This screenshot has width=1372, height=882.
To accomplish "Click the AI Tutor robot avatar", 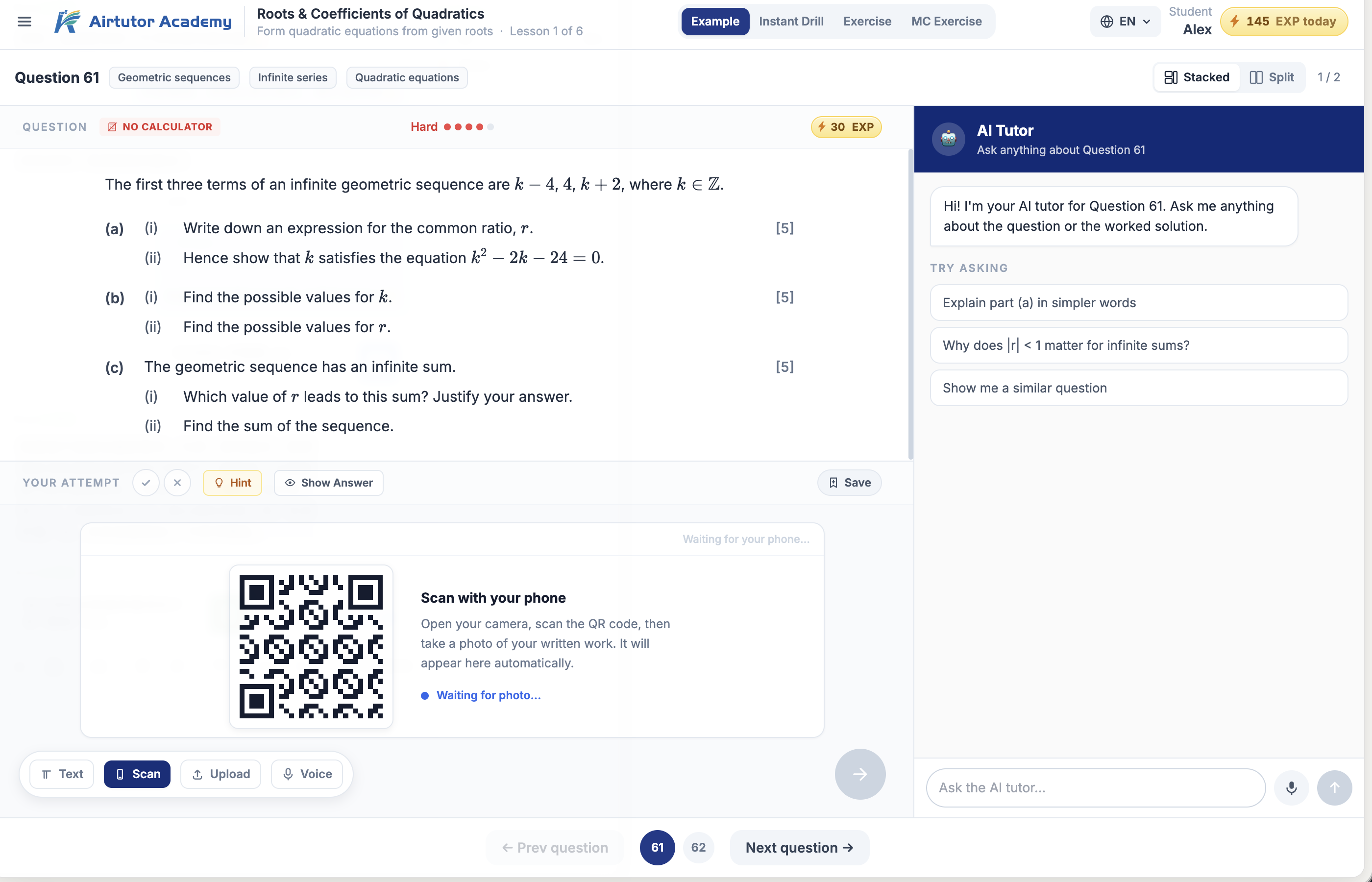I will tap(948, 139).
